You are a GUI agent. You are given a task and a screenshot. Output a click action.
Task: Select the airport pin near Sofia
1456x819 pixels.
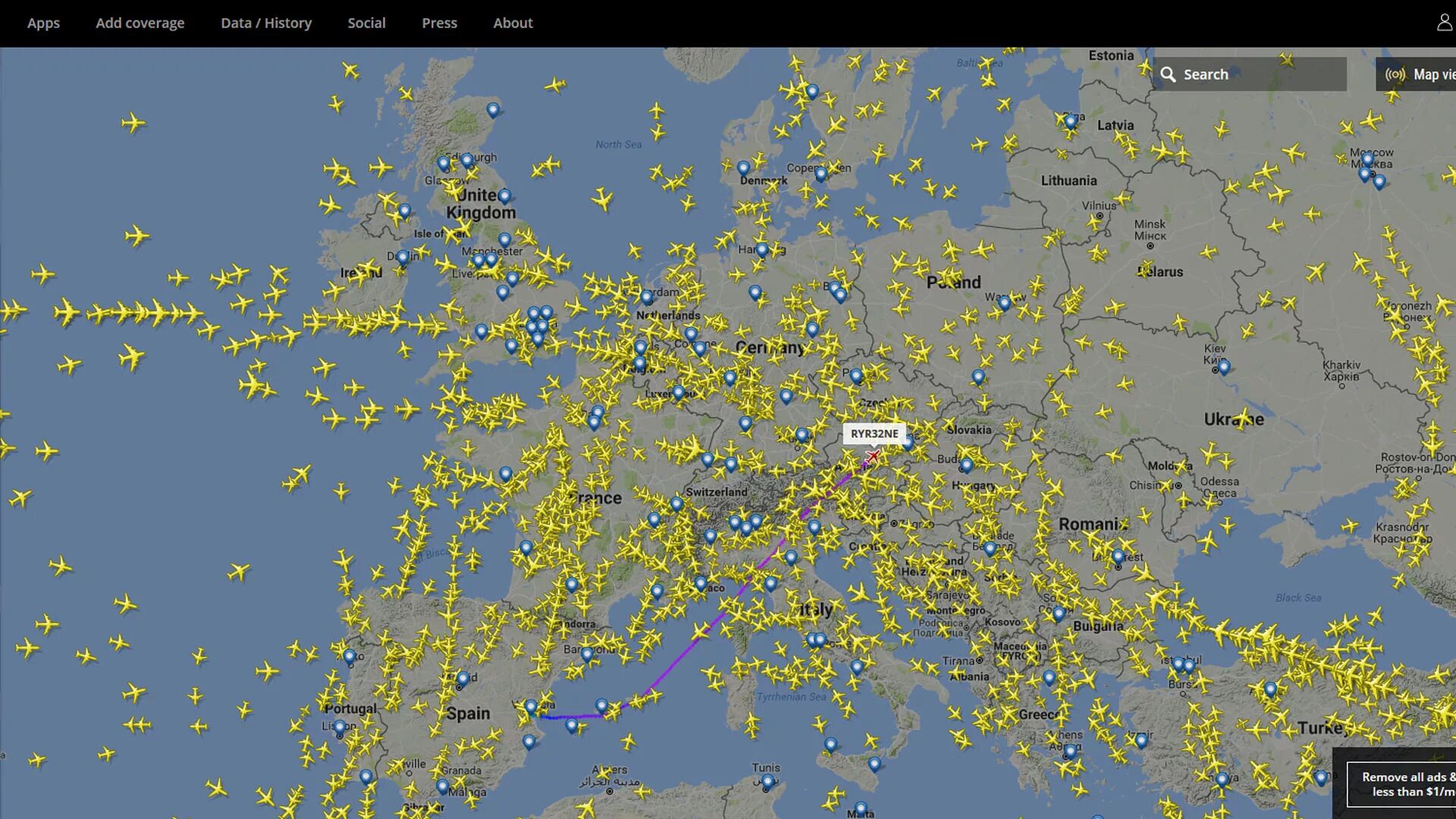pos(1059,613)
